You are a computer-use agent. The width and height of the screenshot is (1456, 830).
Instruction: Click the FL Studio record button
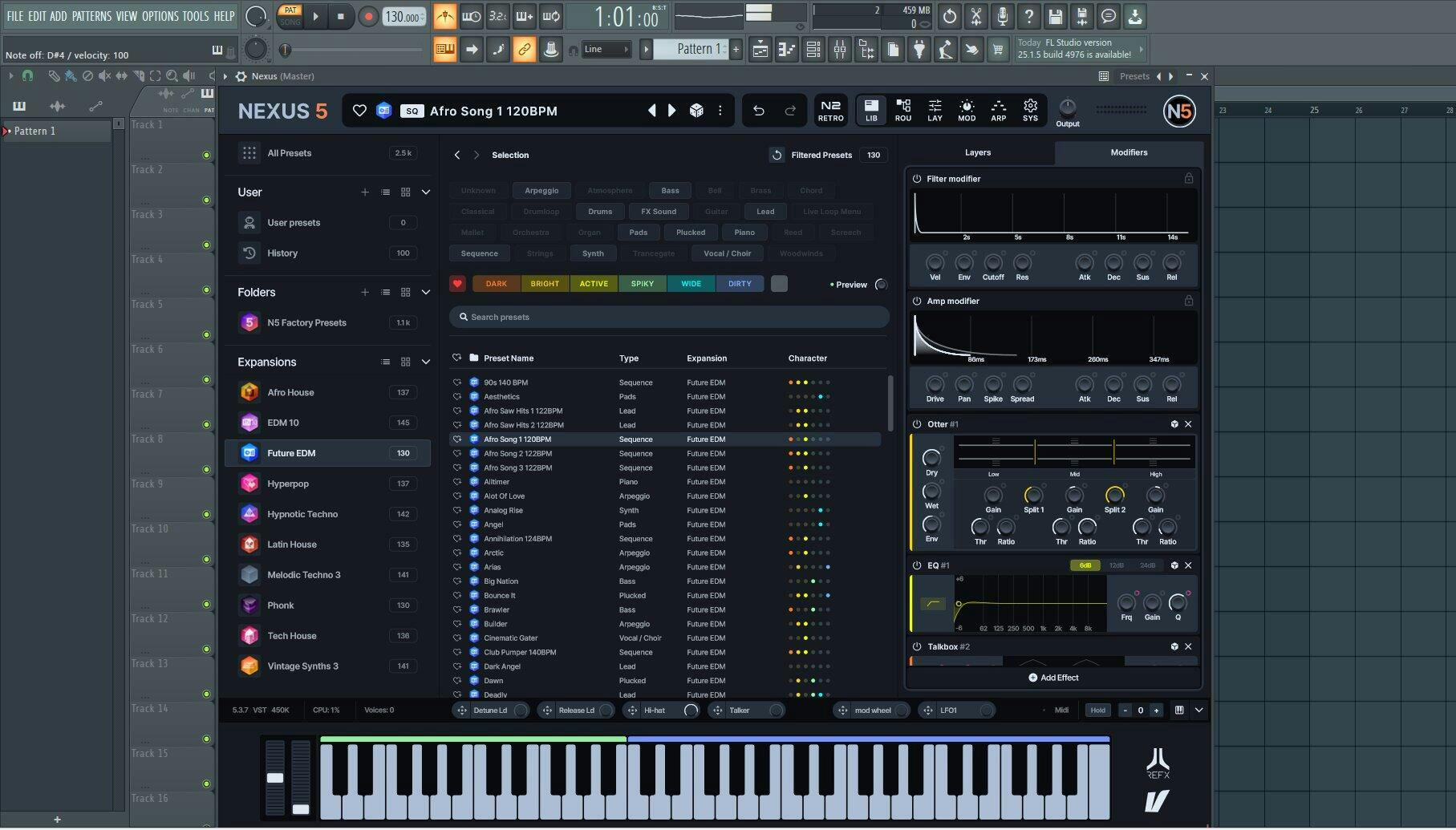(368, 16)
